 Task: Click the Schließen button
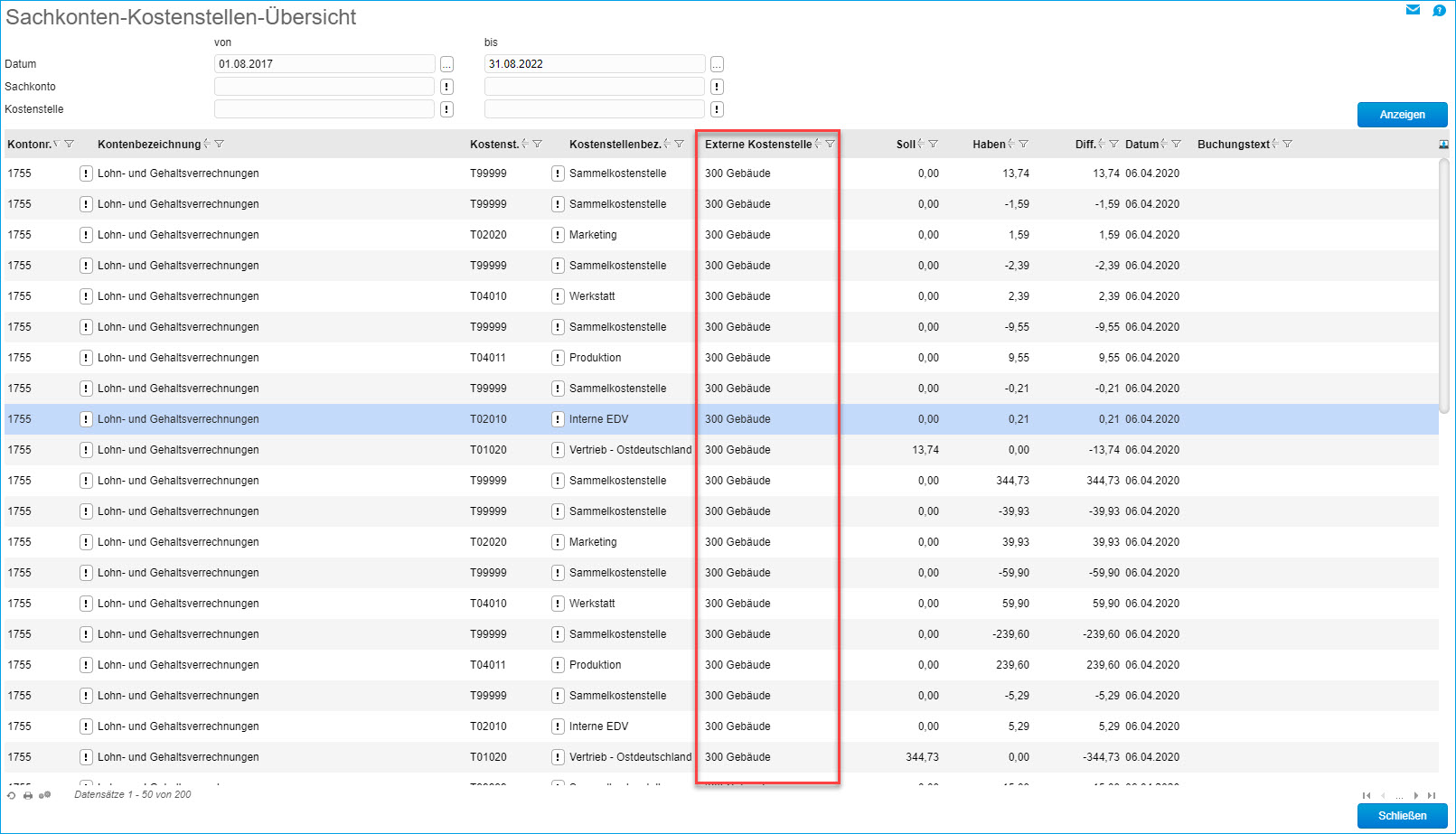click(1402, 816)
